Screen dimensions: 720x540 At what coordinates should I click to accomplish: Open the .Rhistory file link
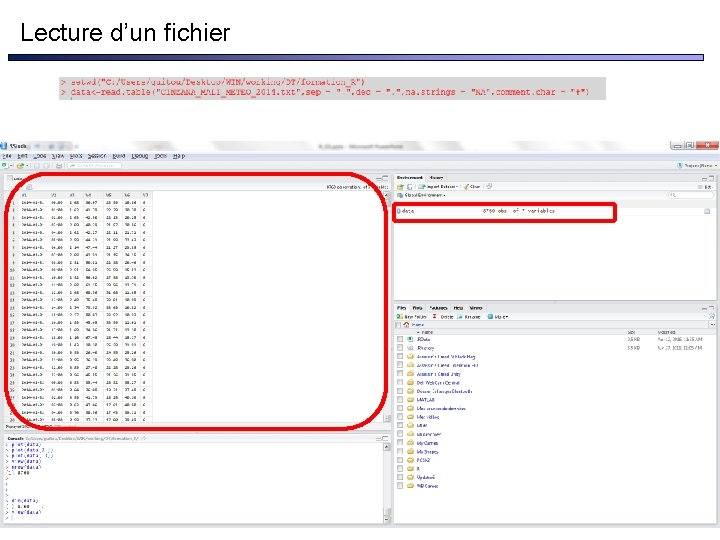click(425, 348)
